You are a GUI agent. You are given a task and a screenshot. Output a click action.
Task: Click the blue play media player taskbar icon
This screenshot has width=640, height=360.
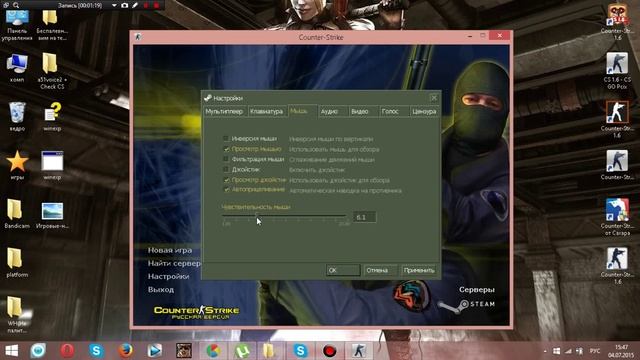pyautogui.click(x=154, y=351)
